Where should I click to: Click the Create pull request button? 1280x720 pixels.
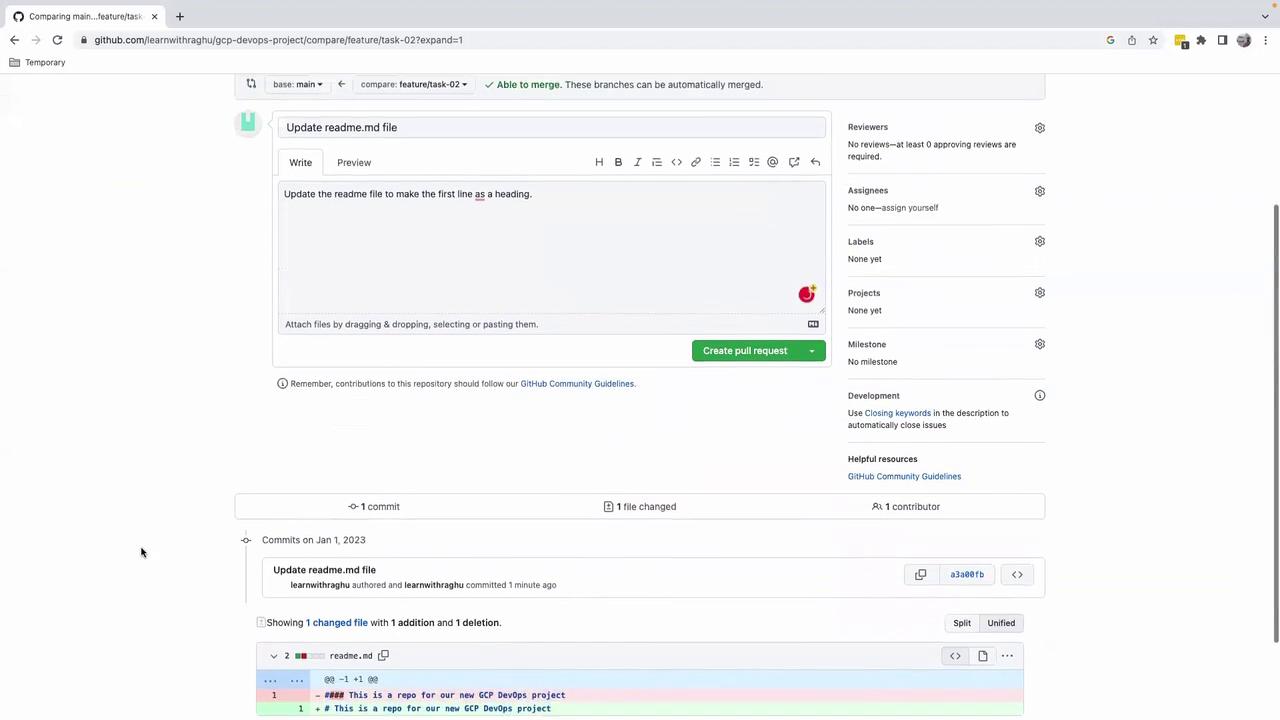coord(745,351)
